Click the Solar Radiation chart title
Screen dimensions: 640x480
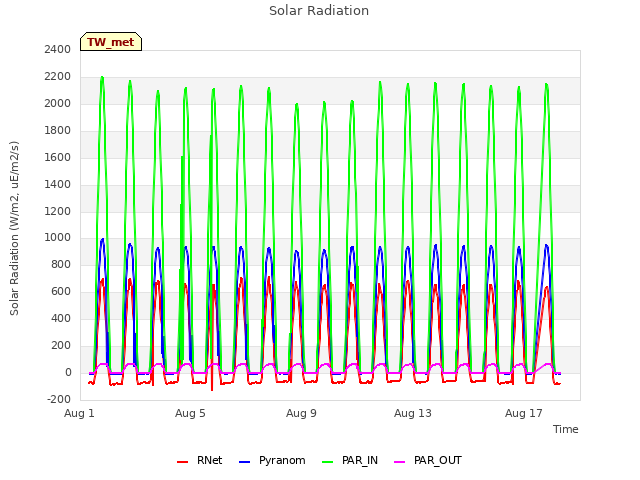click(319, 11)
